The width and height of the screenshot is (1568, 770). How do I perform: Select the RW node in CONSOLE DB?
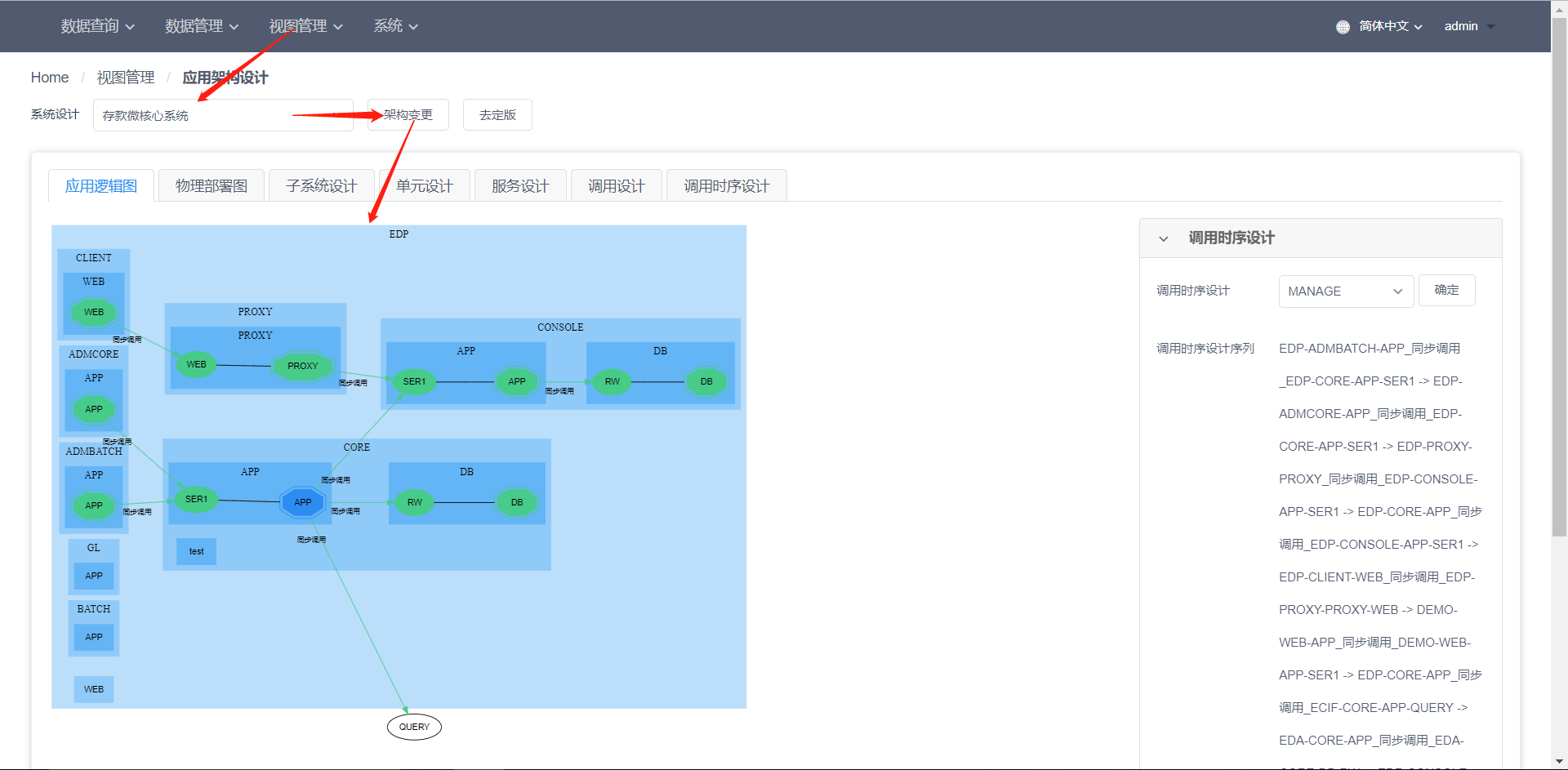(x=612, y=381)
